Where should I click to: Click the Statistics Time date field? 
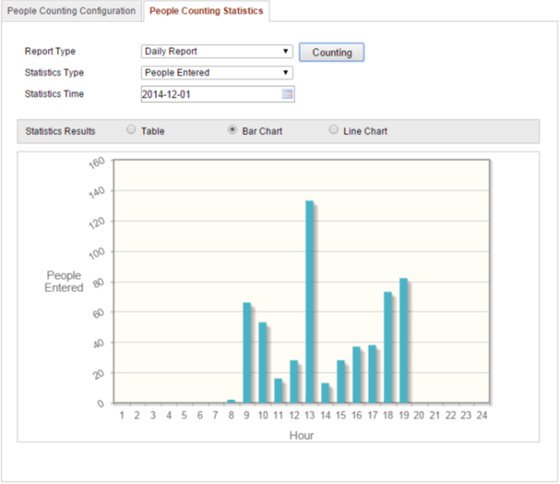click(x=218, y=94)
